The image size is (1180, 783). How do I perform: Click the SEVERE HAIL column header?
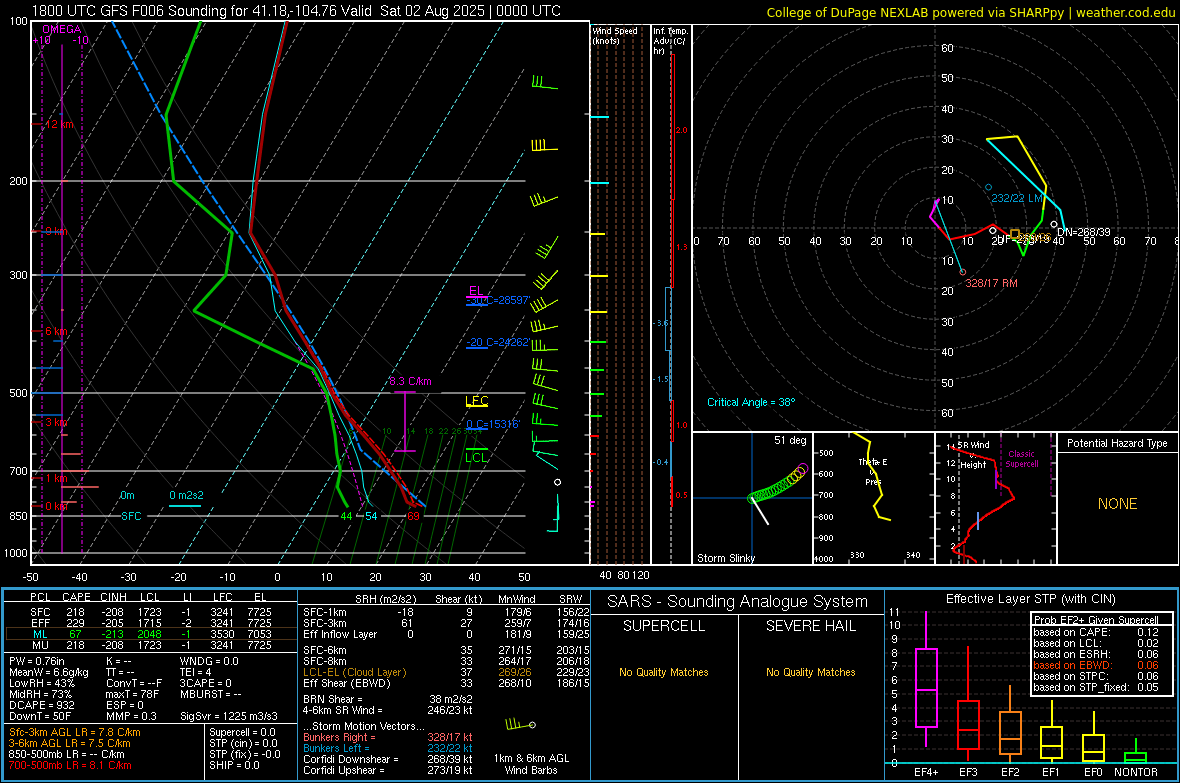point(810,626)
